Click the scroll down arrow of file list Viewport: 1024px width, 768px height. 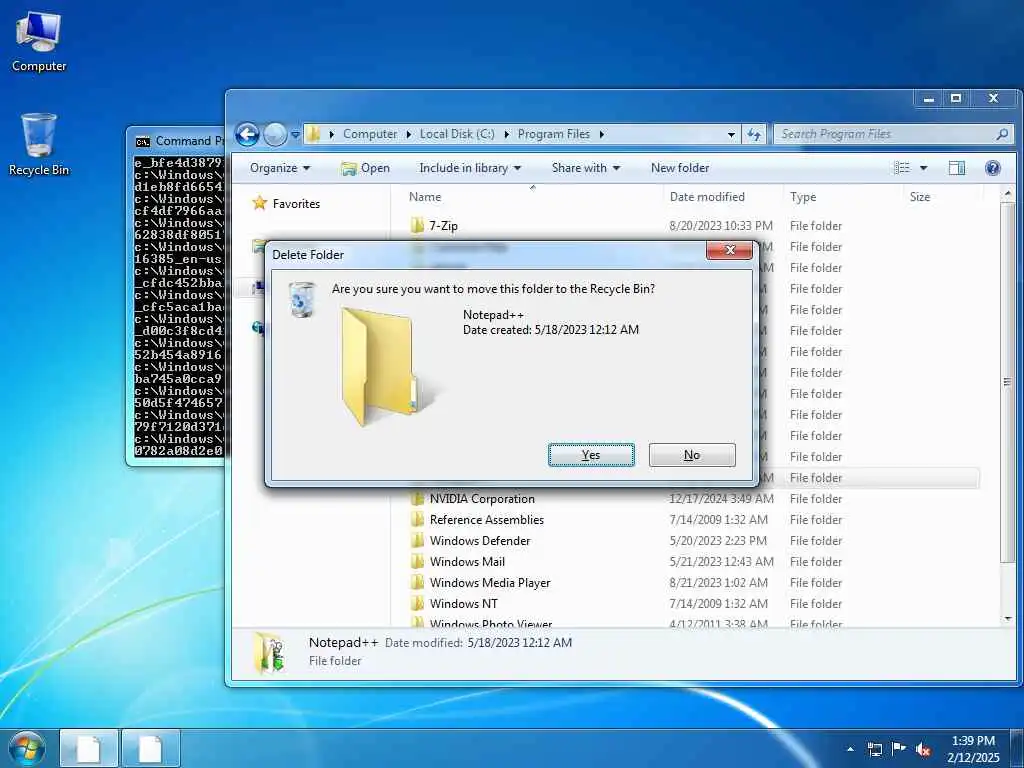tap(1008, 618)
